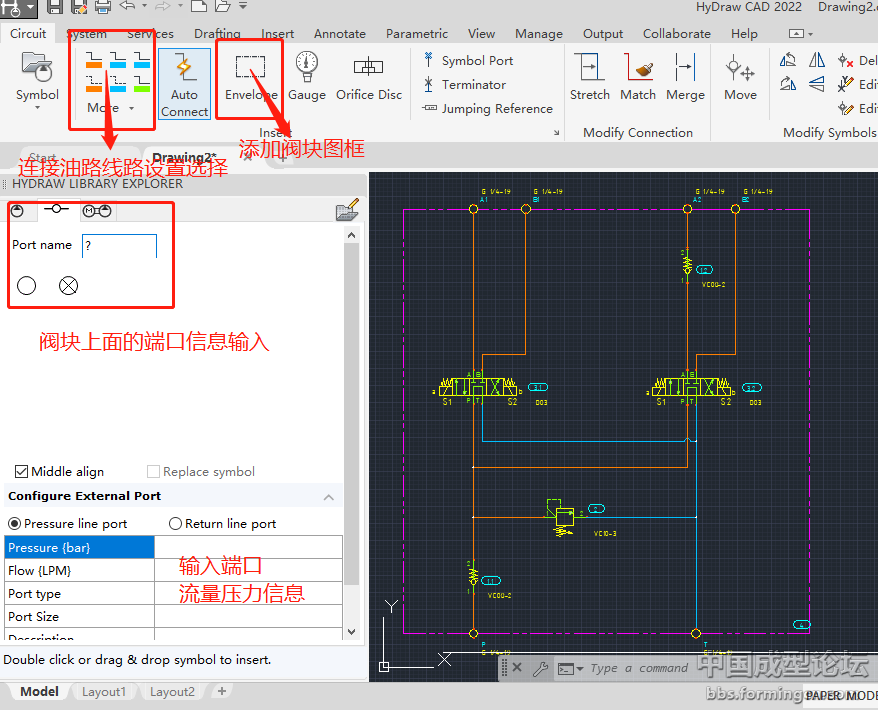The width and height of the screenshot is (878, 710).
Task: Select Pressure line port radio button
Action: click(x=15, y=524)
